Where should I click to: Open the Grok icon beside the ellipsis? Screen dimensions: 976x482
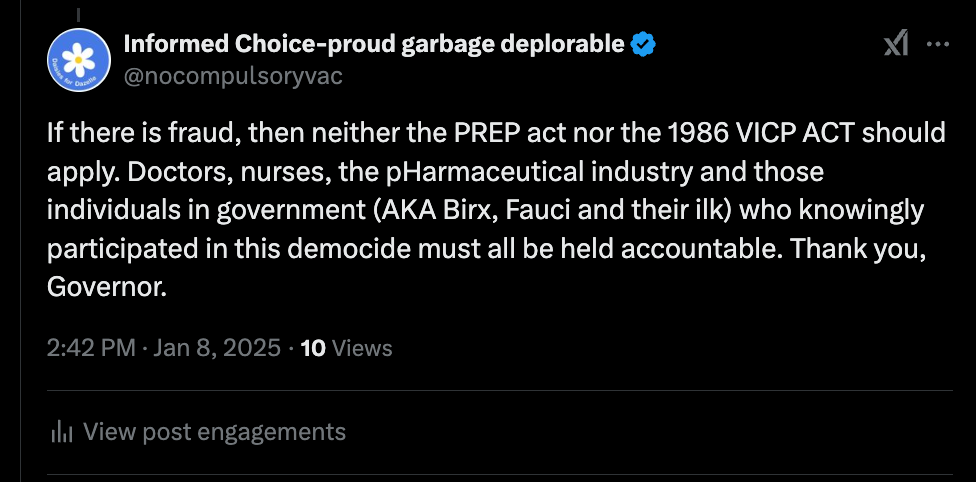pos(895,43)
